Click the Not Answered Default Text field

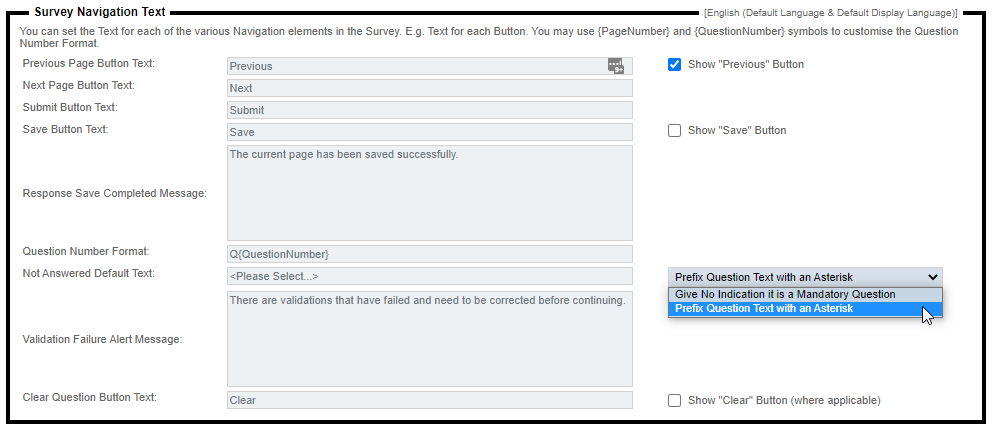(430, 276)
